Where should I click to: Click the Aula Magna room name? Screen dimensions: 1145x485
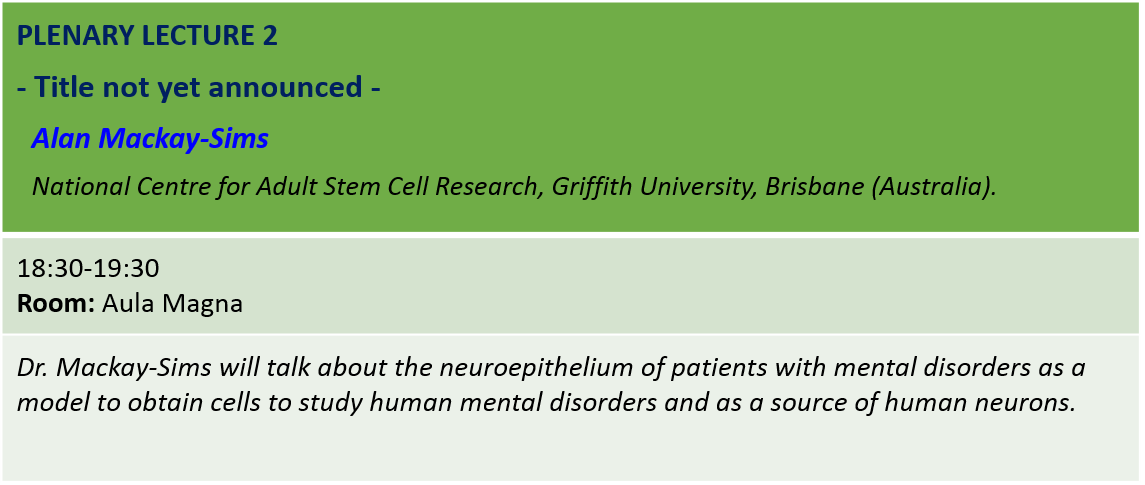[172, 303]
